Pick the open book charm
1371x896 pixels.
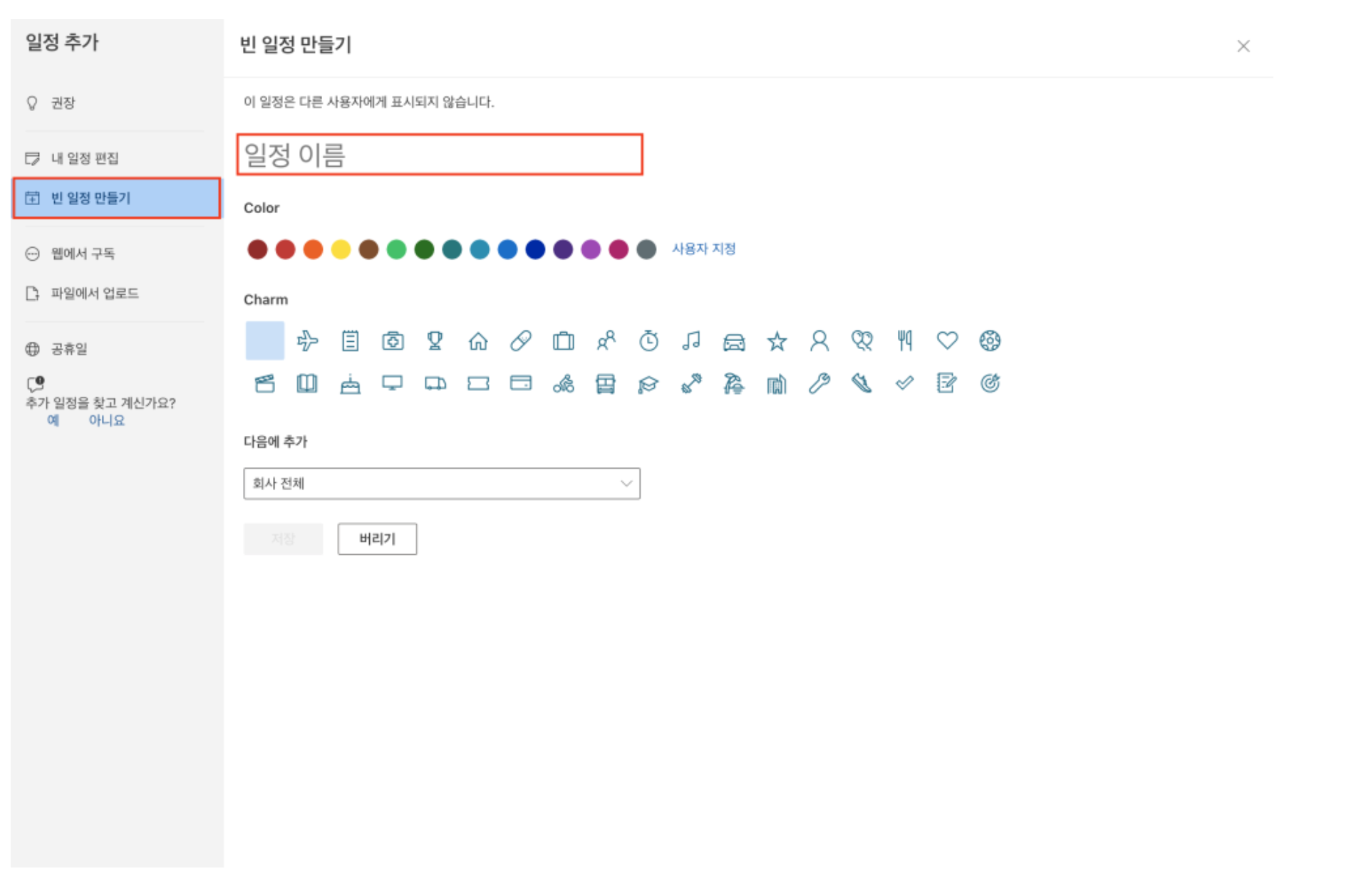[x=307, y=384]
